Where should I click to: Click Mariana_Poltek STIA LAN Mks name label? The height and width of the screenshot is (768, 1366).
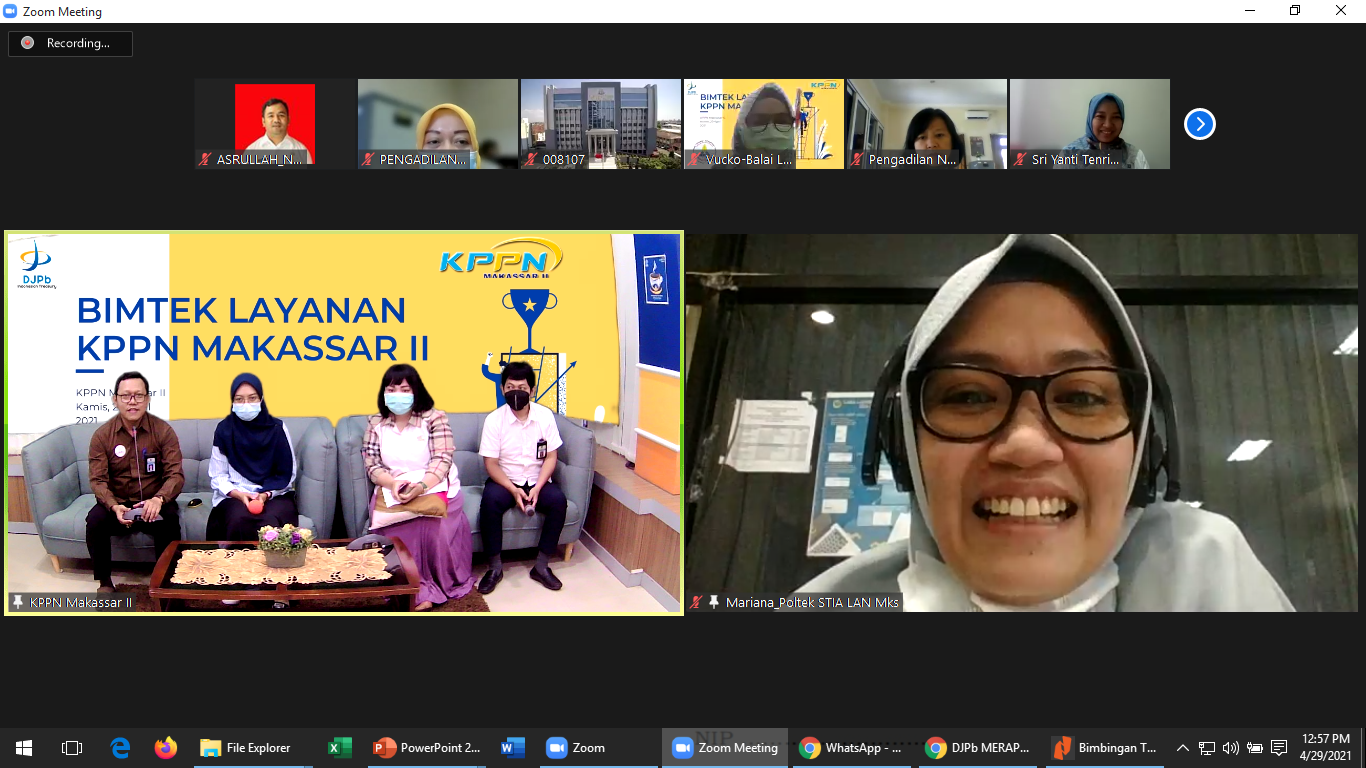tap(812, 602)
